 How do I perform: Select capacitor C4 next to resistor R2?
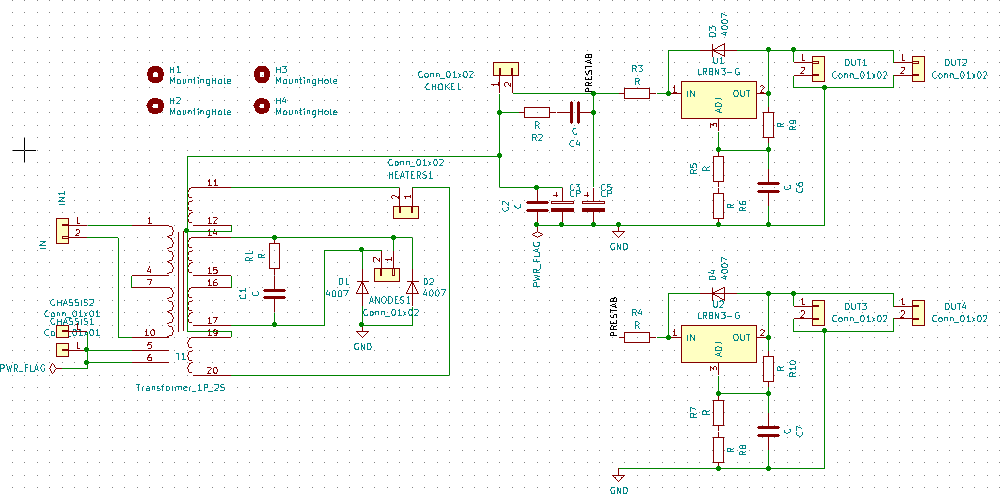[x=574, y=112]
